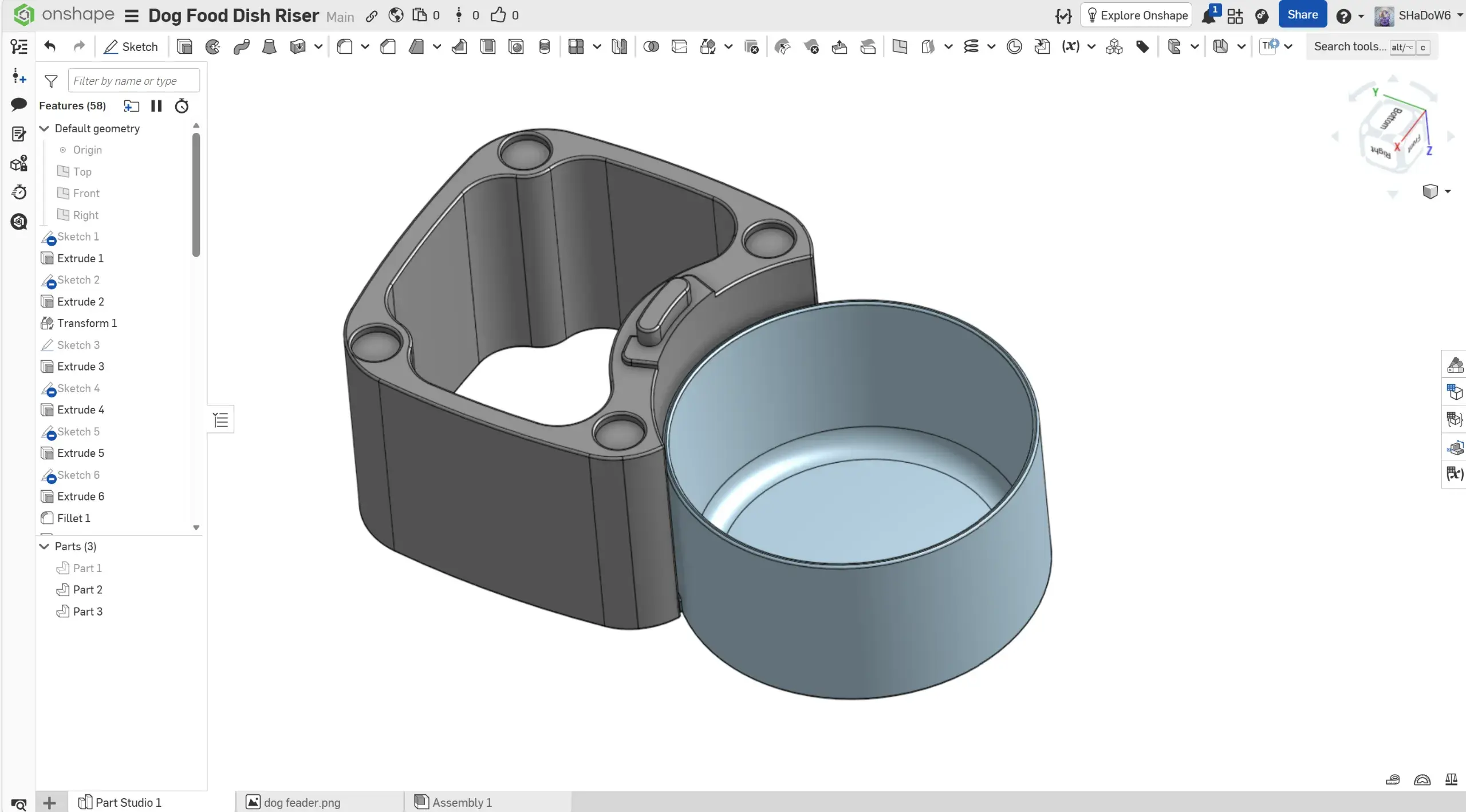Toggle regeneration time stopwatch icon
This screenshot has width=1466, height=812.
click(x=182, y=106)
